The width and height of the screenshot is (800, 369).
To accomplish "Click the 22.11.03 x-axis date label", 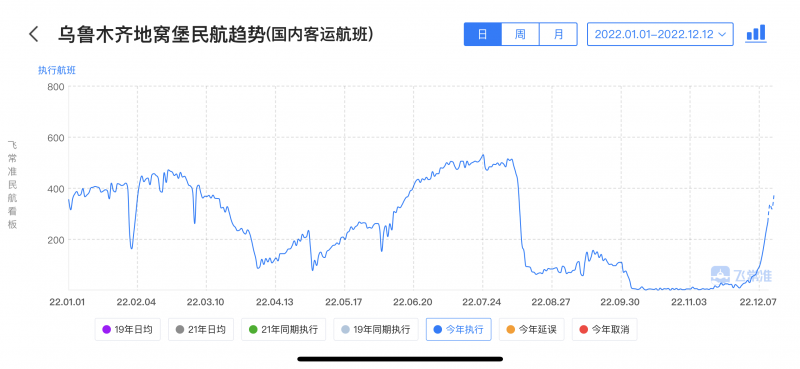I will 690,302.
